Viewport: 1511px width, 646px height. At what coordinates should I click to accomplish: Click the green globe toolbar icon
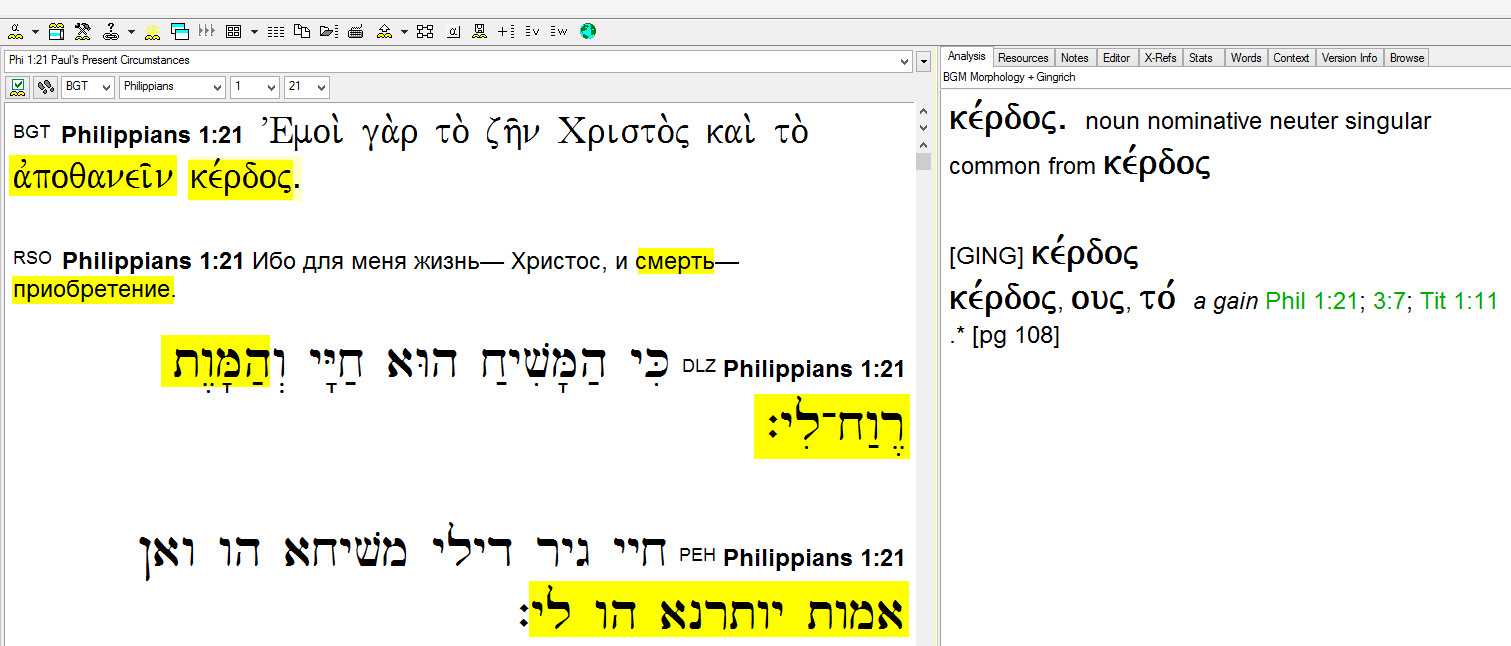click(588, 31)
